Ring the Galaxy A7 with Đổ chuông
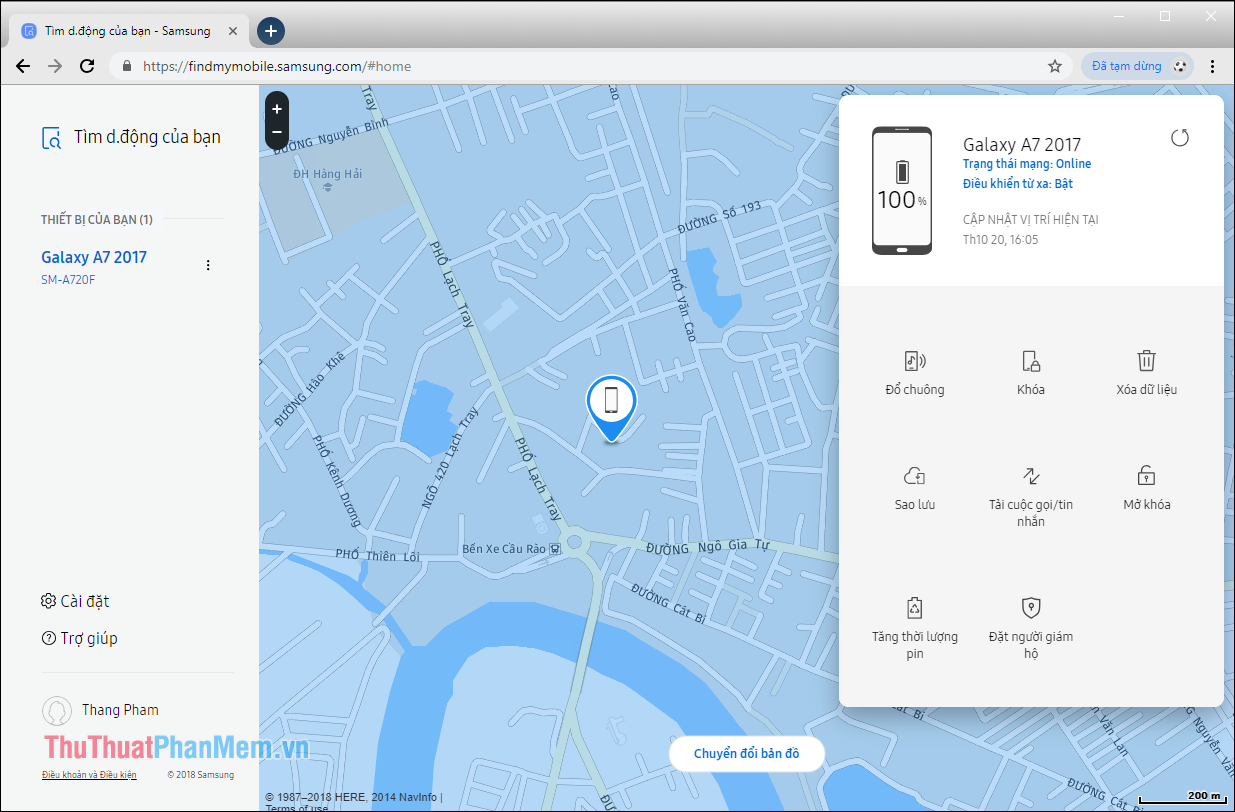Image resolution: width=1235 pixels, height=812 pixels. tap(915, 372)
